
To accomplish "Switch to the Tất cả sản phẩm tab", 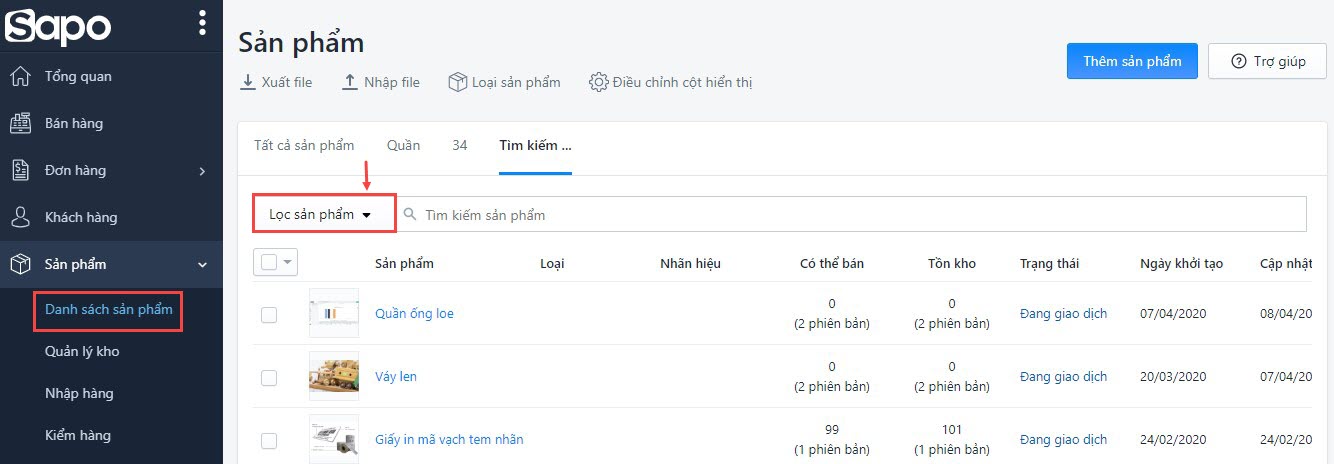I will (304, 145).
